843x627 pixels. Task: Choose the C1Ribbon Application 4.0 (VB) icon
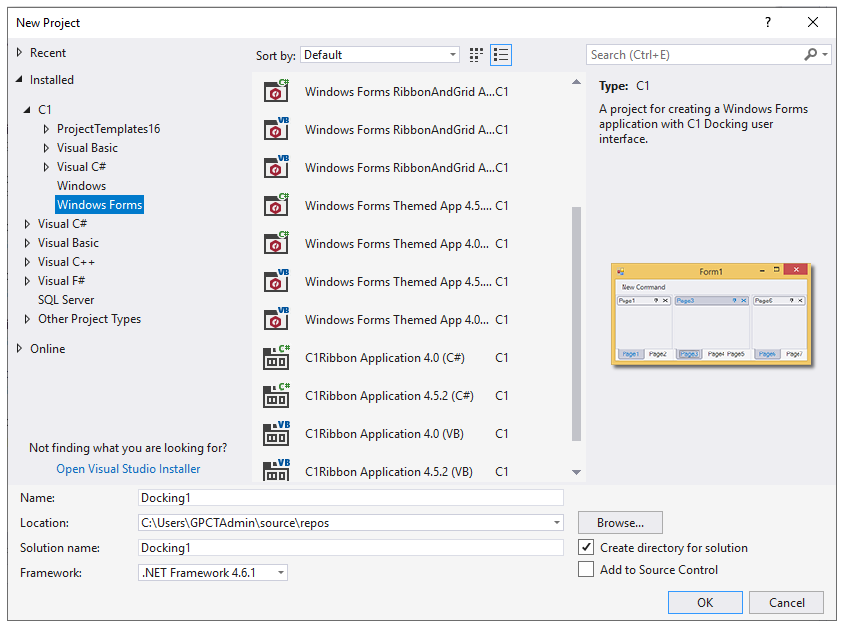coord(276,434)
